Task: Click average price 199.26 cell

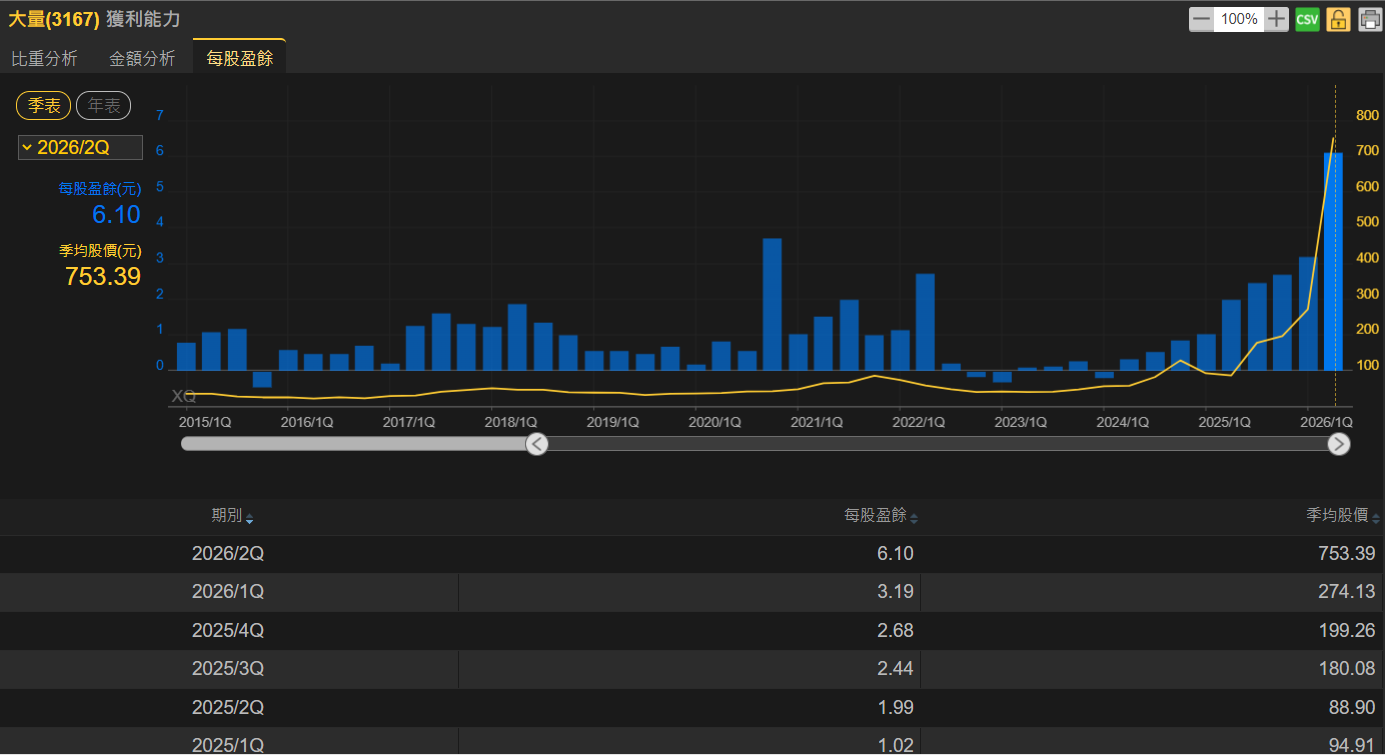Action: [x=1346, y=631]
